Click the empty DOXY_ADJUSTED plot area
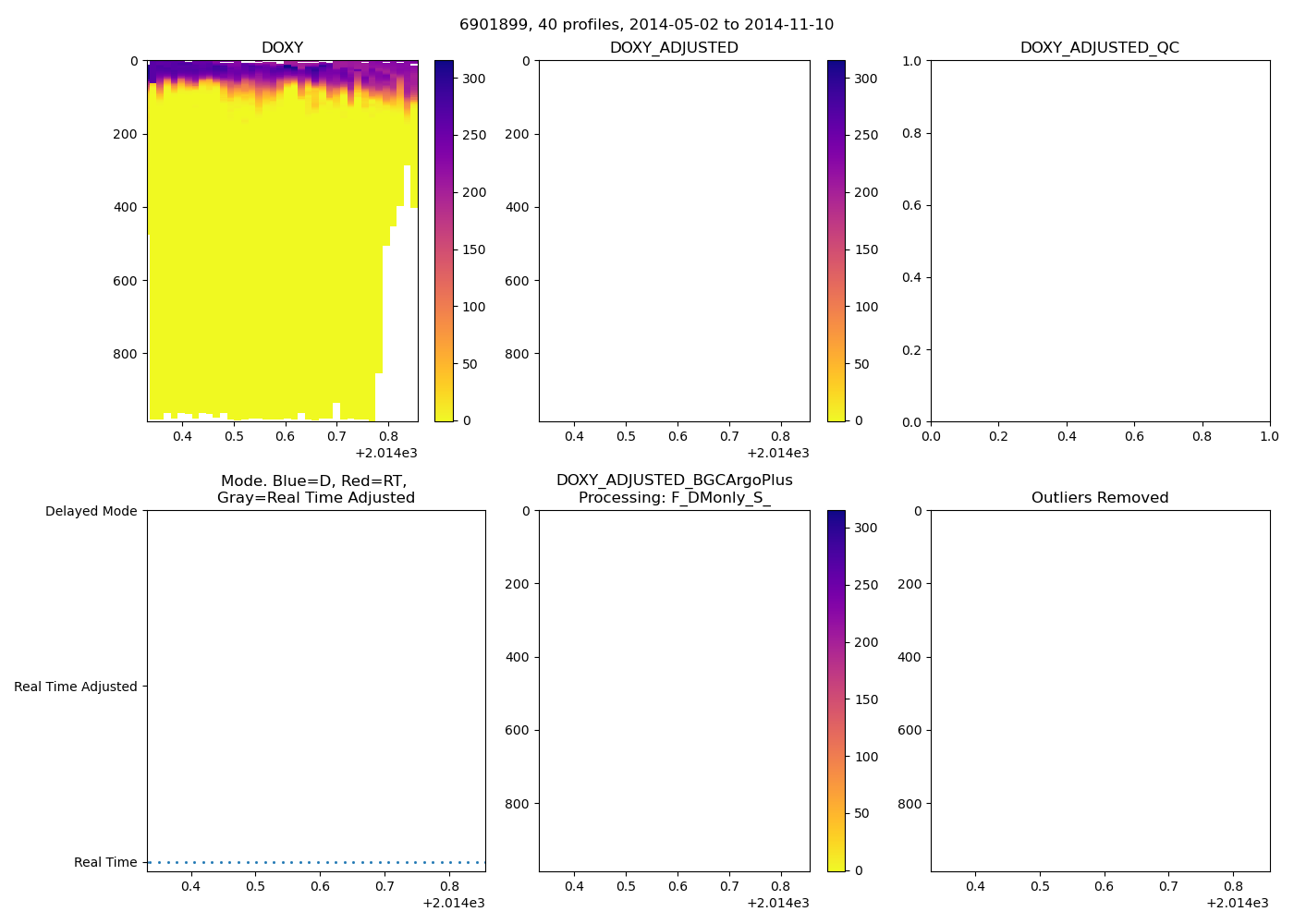 (674, 240)
